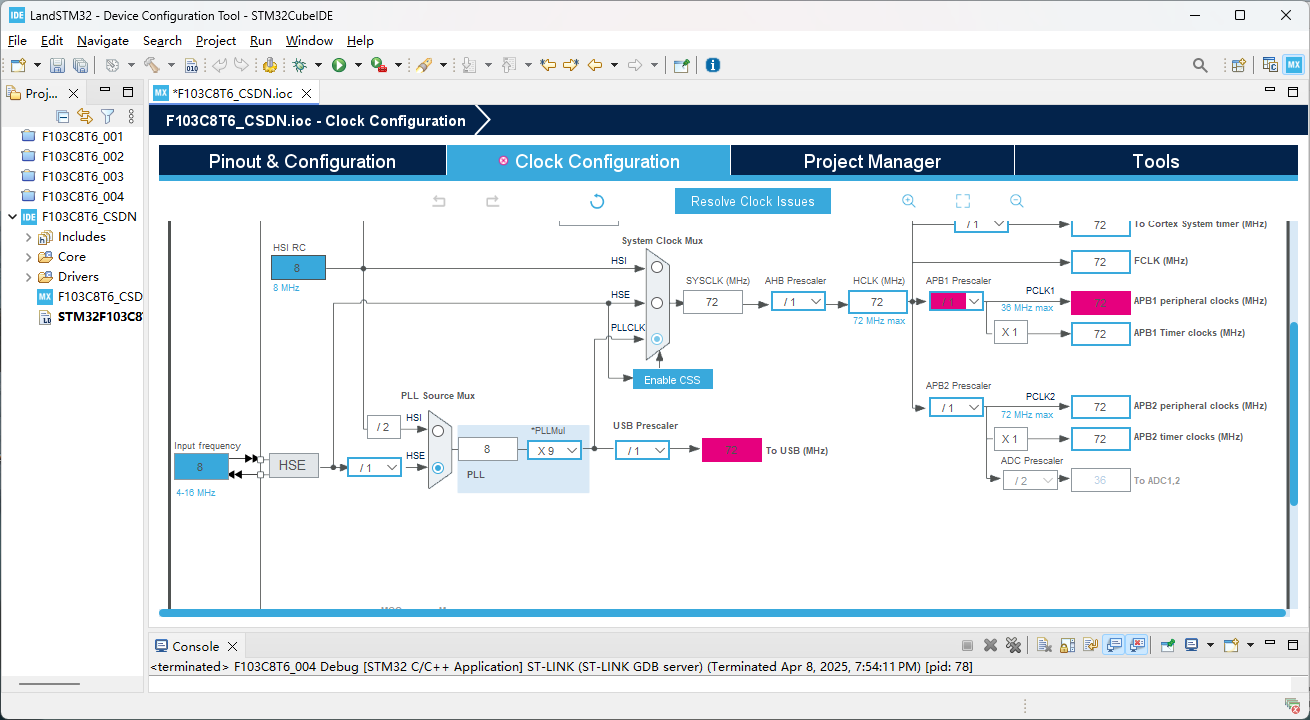The height and width of the screenshot is (720, 1310).
Task: Start debugging with the green bug icon
Action: pyautogui.click(x=299, y=65)
